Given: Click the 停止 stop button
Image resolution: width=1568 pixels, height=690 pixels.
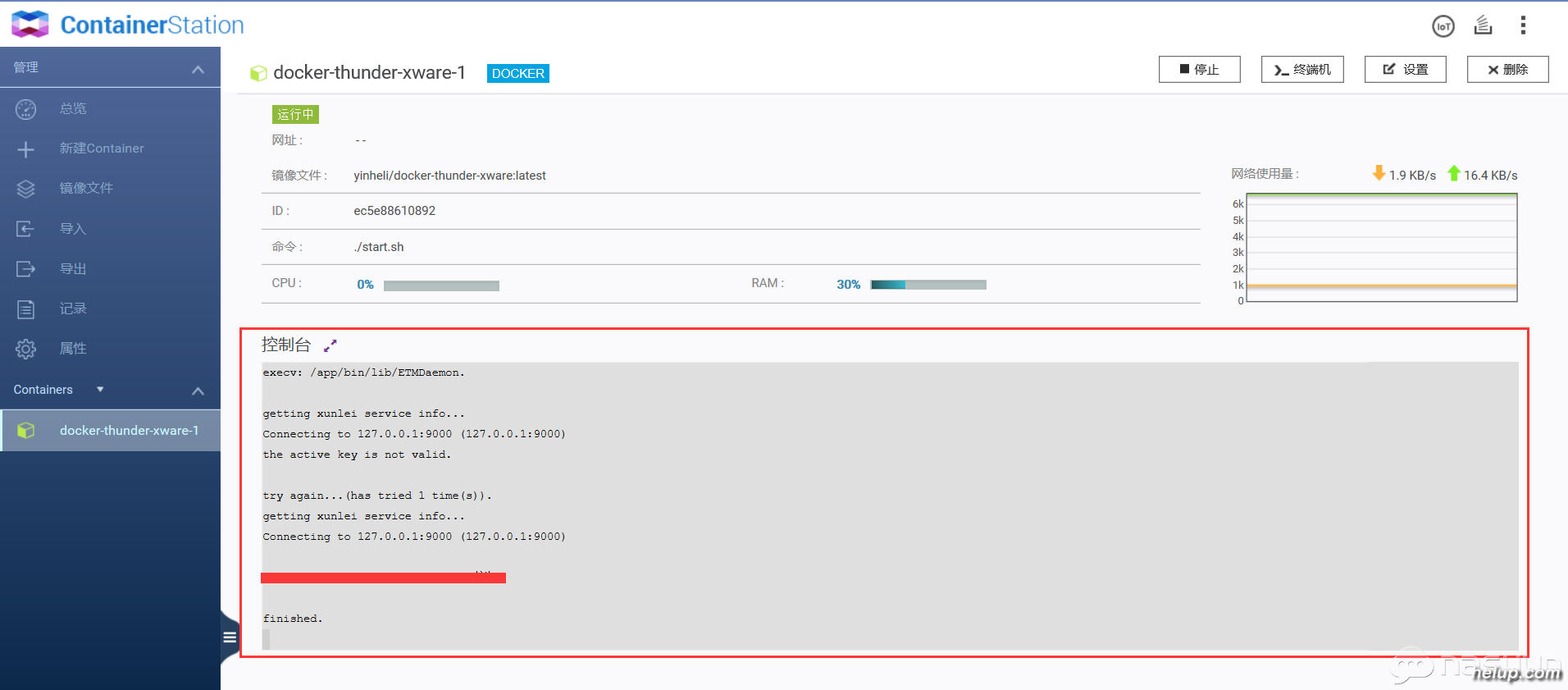Looking at the screenshot, I should [1199, 70].
